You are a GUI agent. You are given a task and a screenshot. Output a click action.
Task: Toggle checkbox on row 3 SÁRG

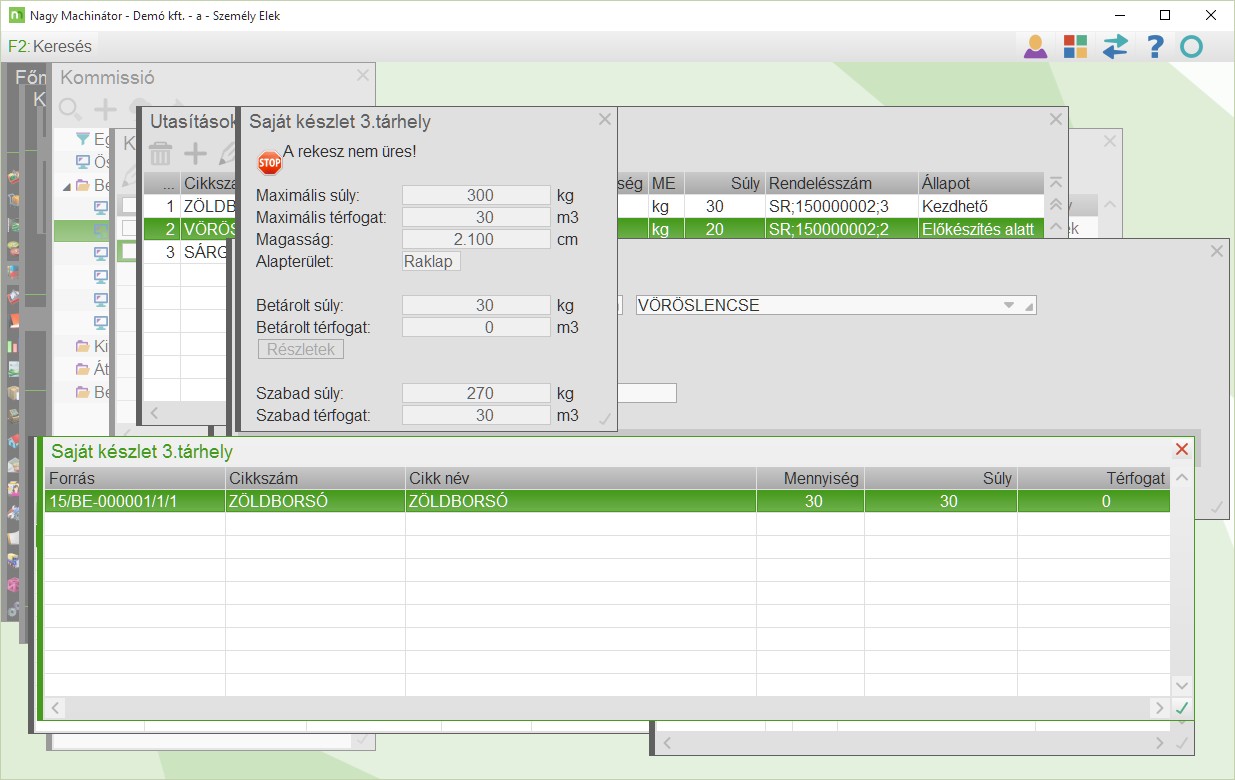click(129, 252)
